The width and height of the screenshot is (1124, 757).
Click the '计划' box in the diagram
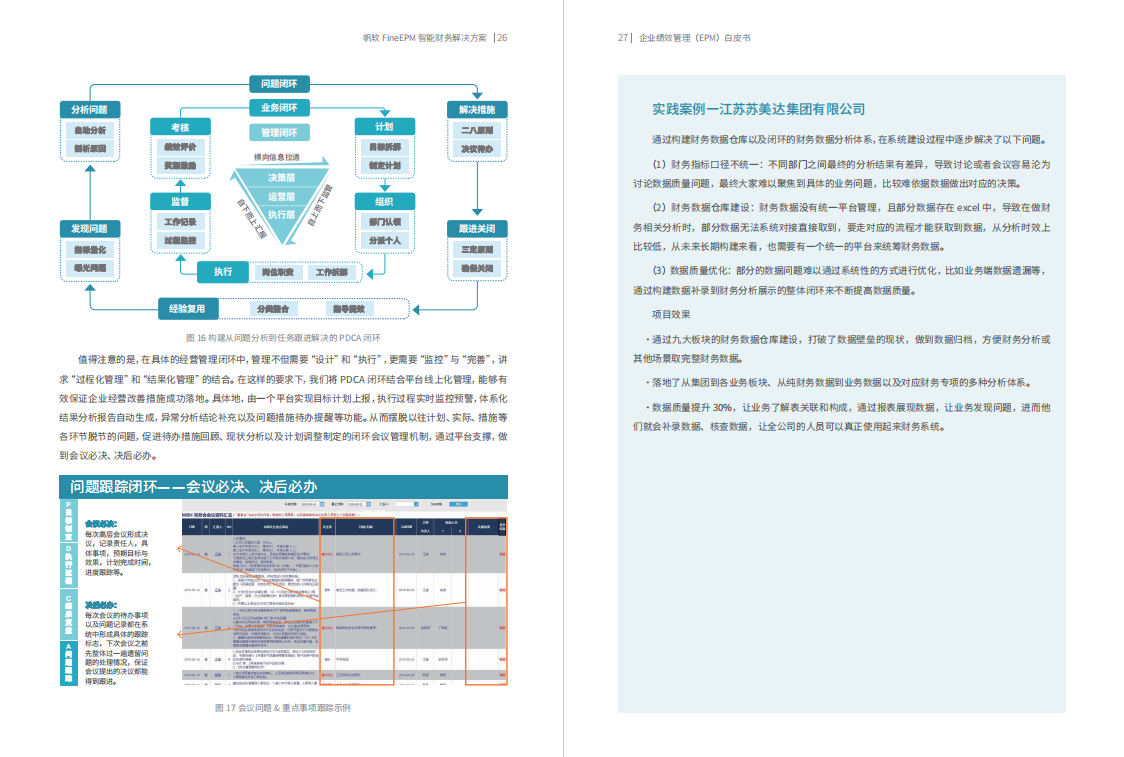385,127
